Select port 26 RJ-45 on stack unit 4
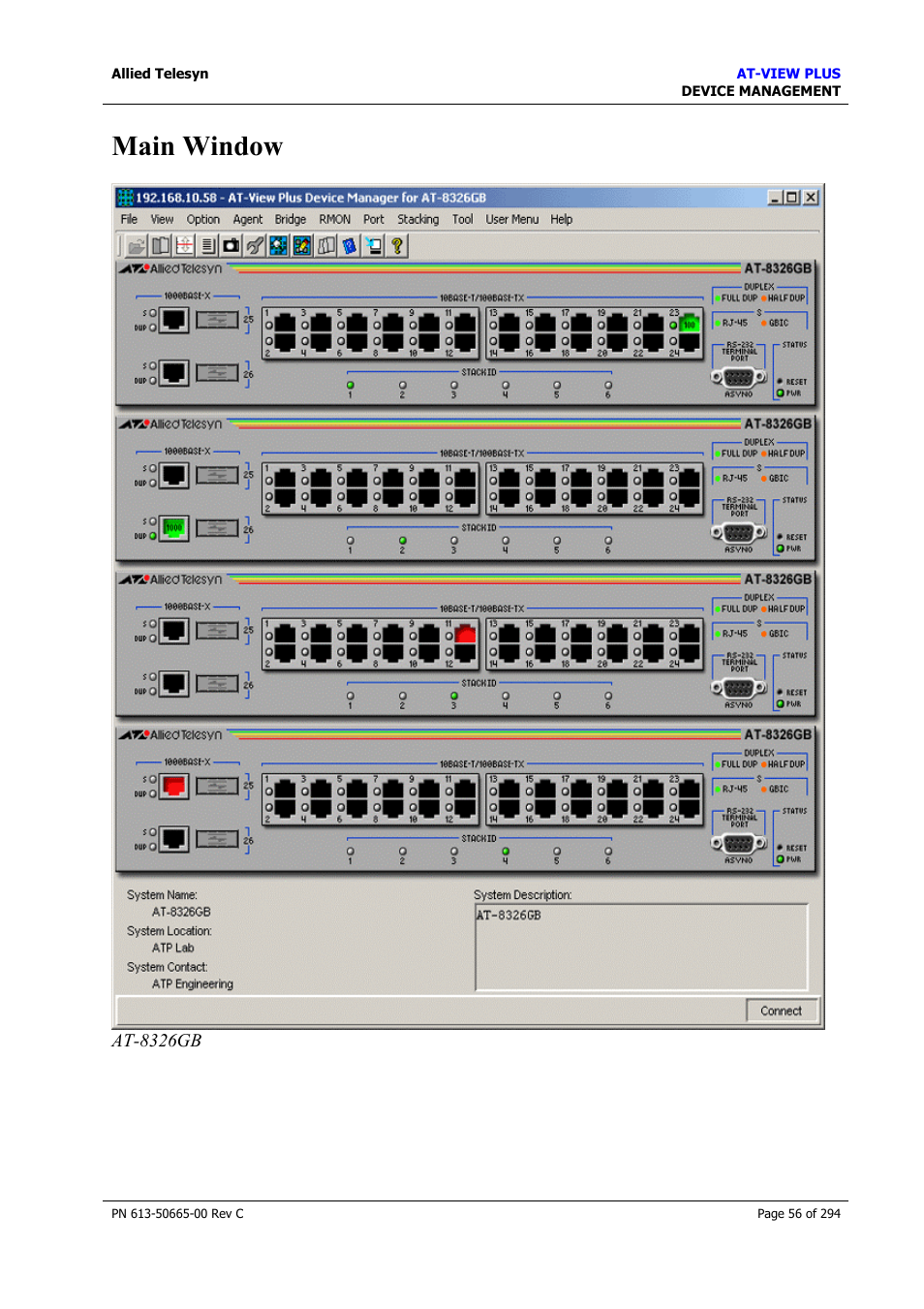This screenshot has width=924, height=1309. (173, 839)
